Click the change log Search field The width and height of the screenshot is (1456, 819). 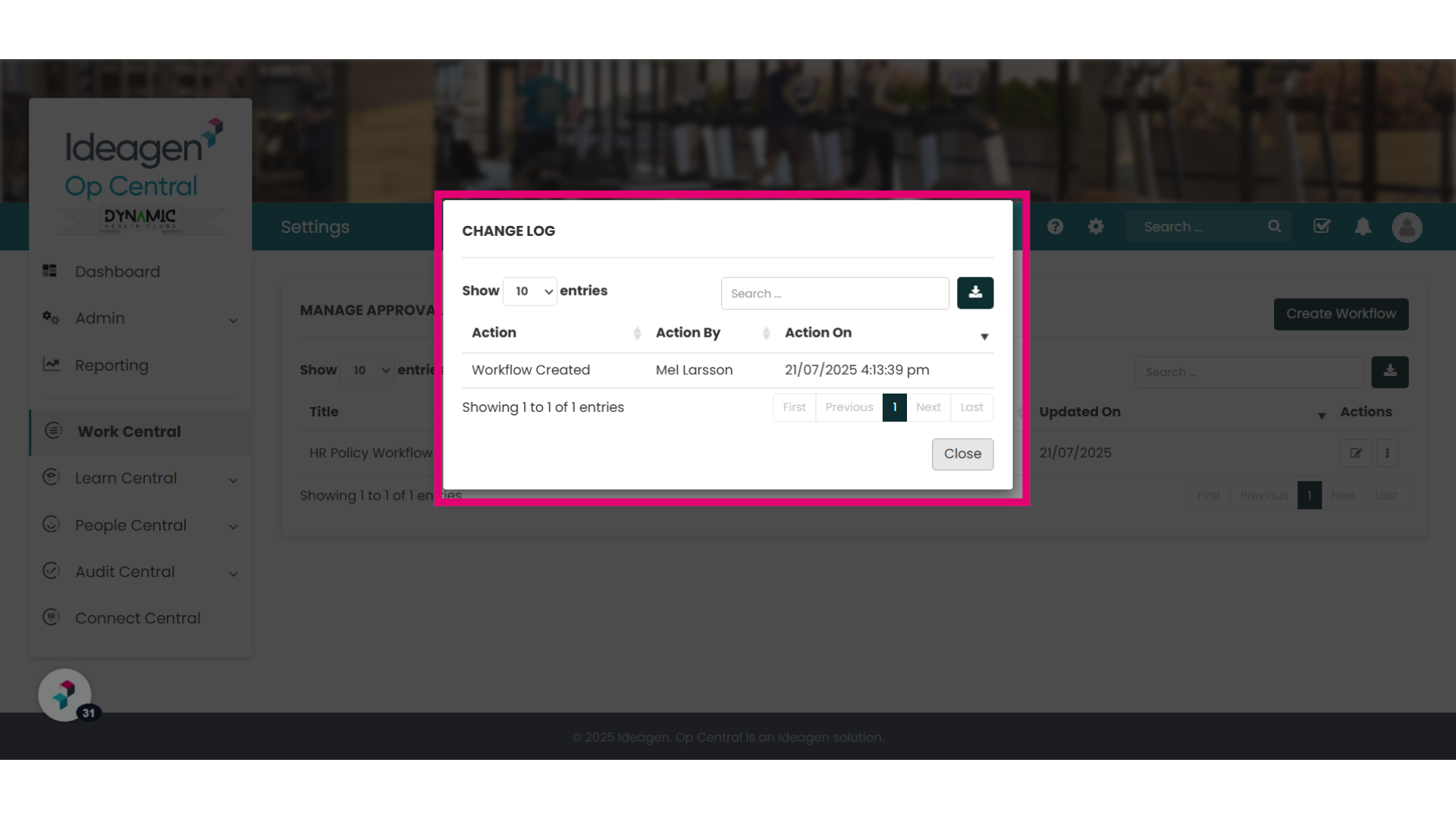835,293
